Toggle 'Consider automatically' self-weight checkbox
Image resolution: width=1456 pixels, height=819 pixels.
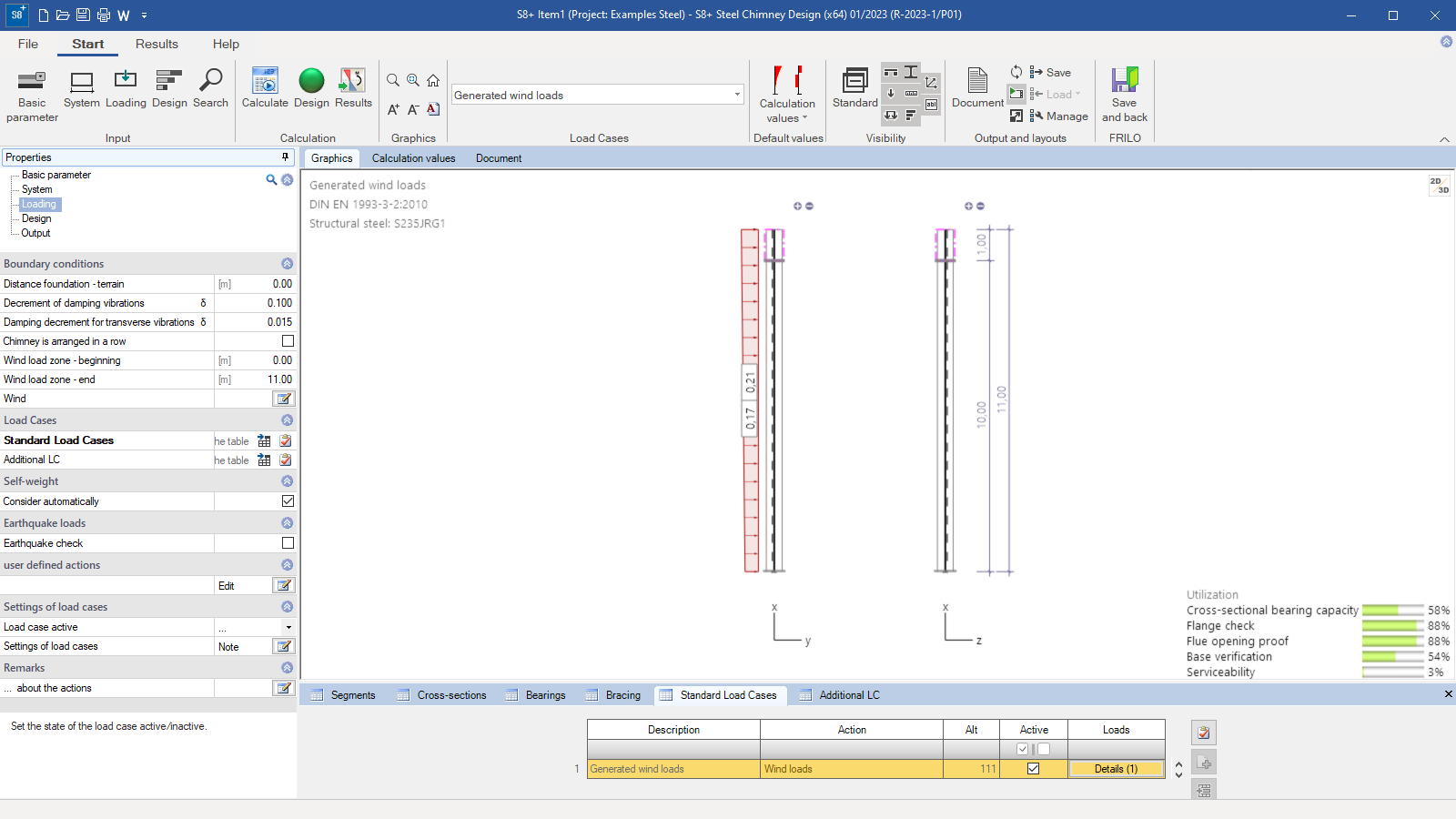[x=288, y=501]
